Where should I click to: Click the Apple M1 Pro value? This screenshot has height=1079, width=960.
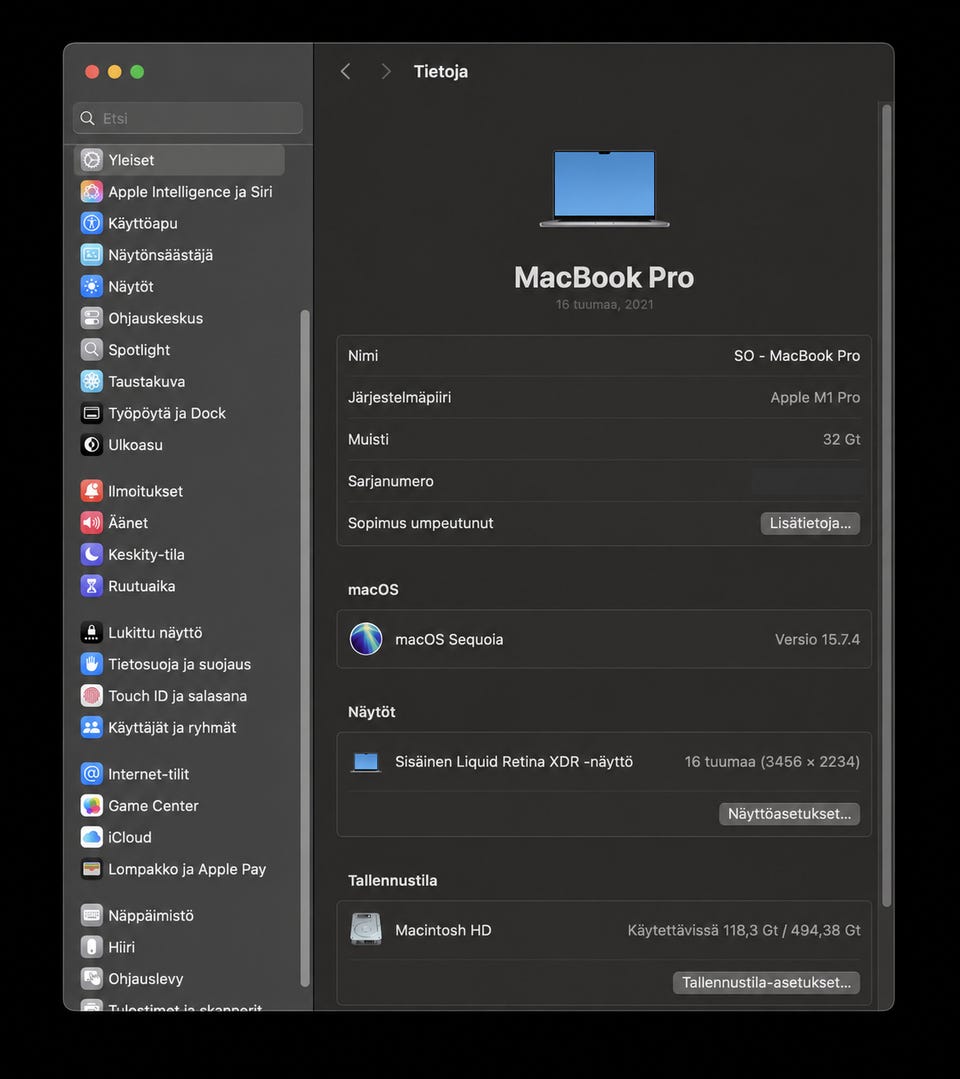815,398
